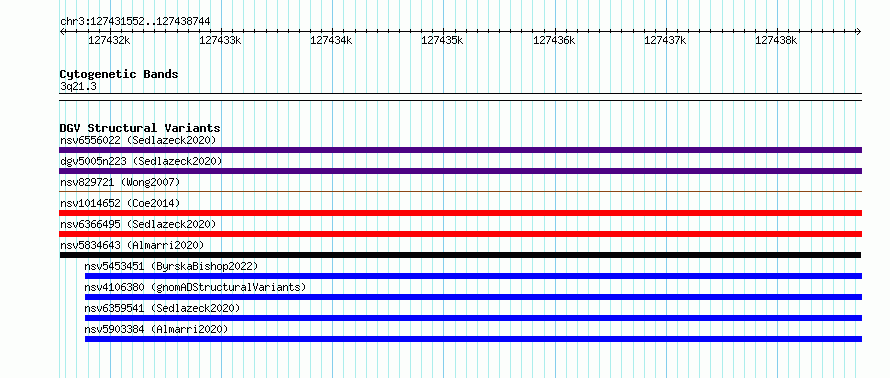Select blue bar under nsv5453451
The width and height of the screenshot is (890, 378).
point(473,276)
